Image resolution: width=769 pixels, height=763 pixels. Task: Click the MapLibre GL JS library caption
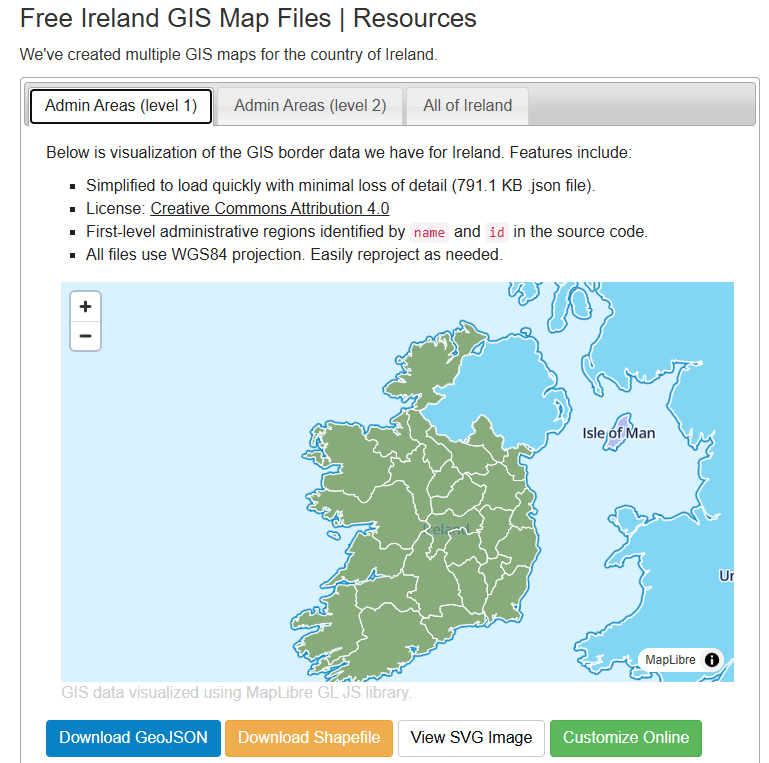click(236, 692)
